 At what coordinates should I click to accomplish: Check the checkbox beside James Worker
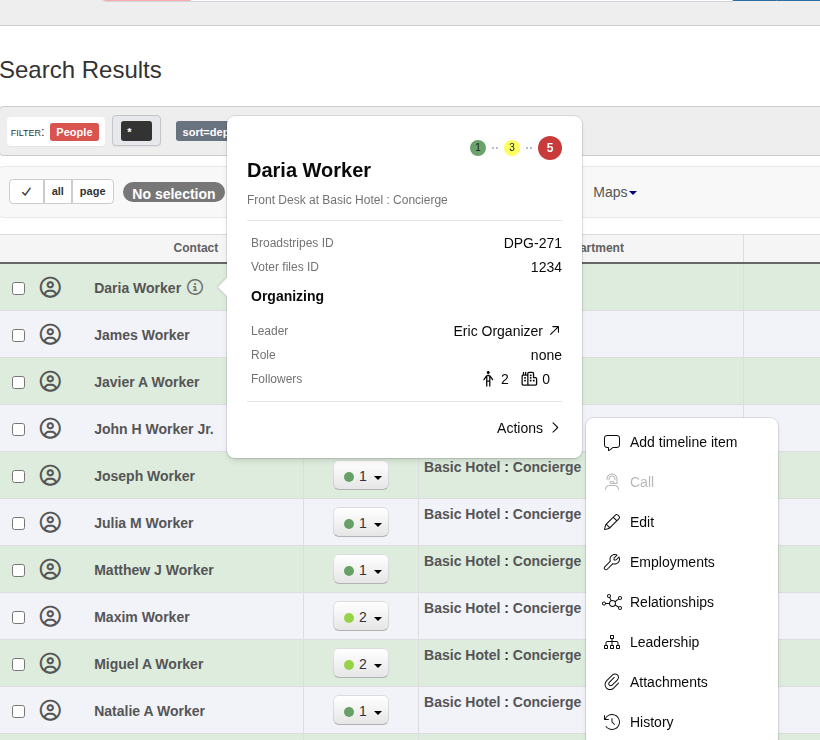coord(18,334)
